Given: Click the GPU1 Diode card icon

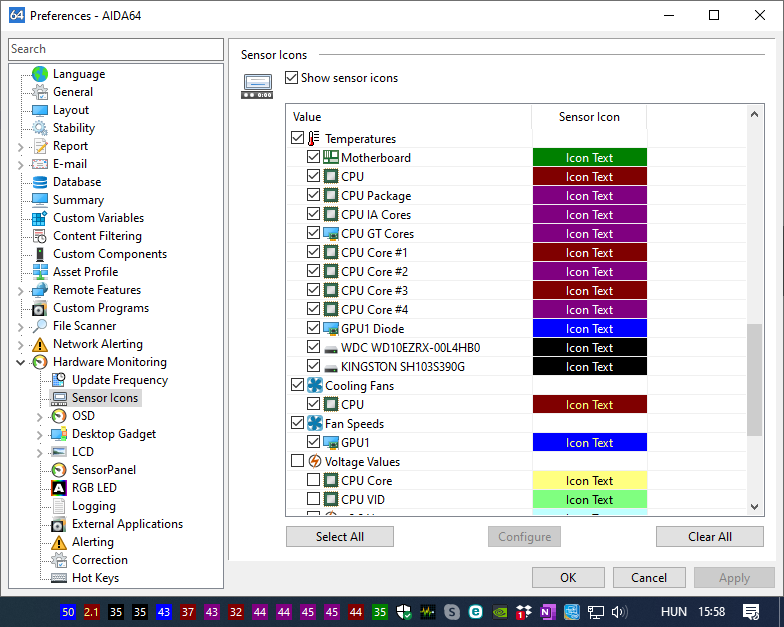Looking at the screenshot, I should pos(330,328).
